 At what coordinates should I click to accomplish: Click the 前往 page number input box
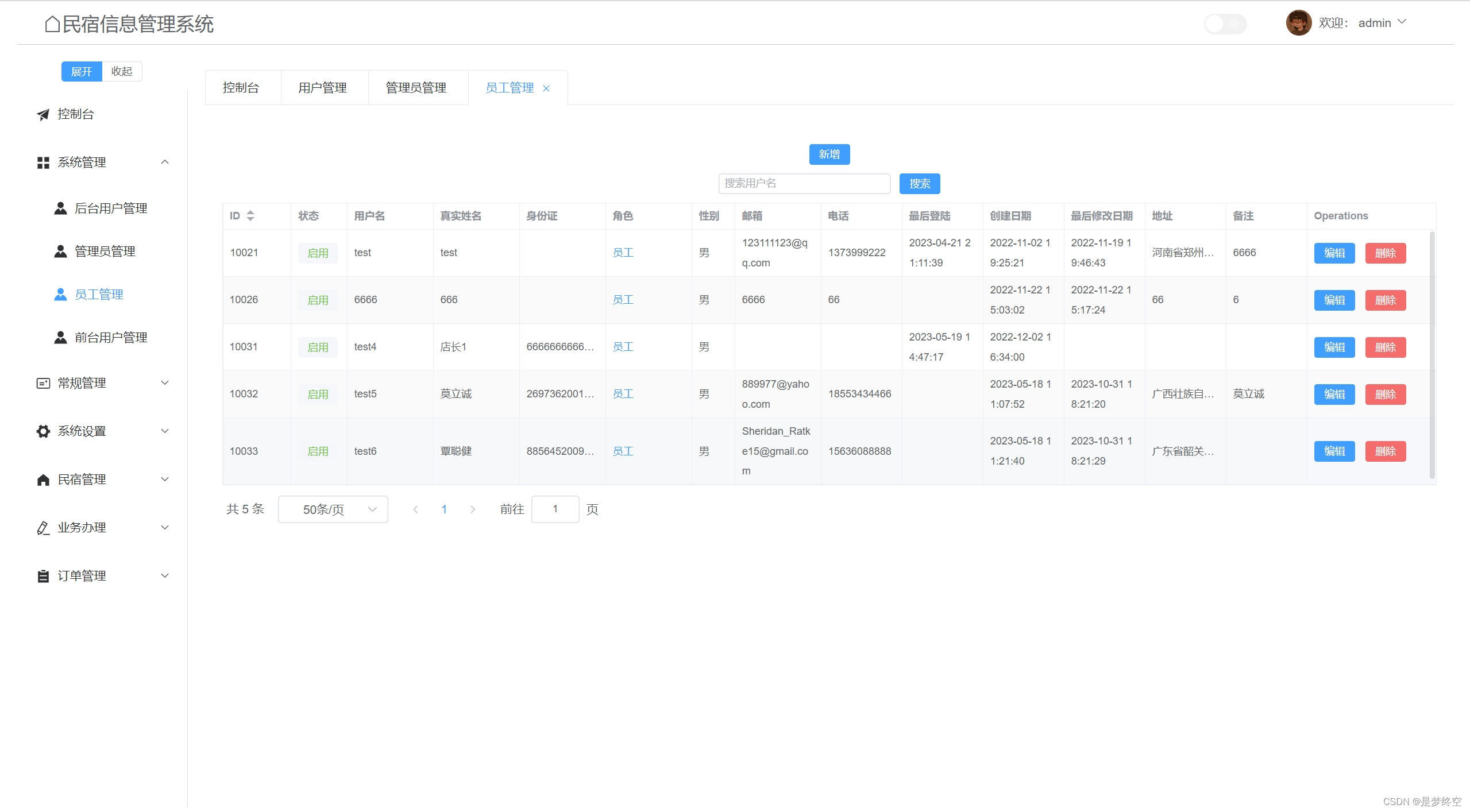(555, 509)
